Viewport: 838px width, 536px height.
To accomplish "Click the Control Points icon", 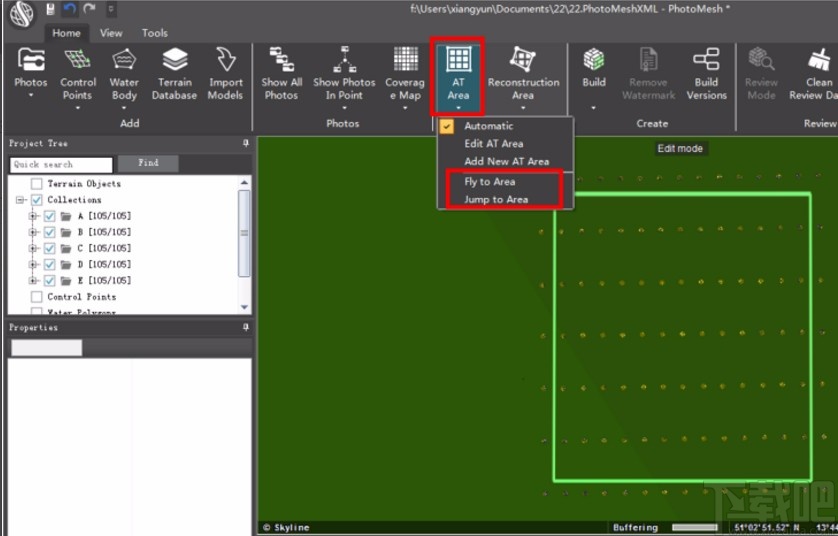I will tap(77, 59).
